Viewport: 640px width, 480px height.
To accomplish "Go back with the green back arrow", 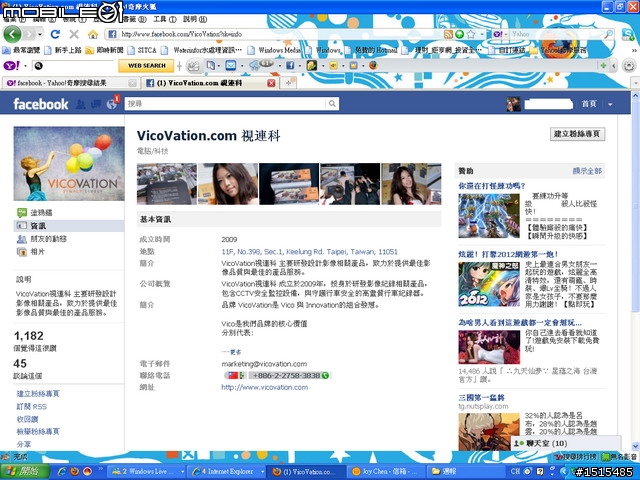I will click(x=12, y=34).
